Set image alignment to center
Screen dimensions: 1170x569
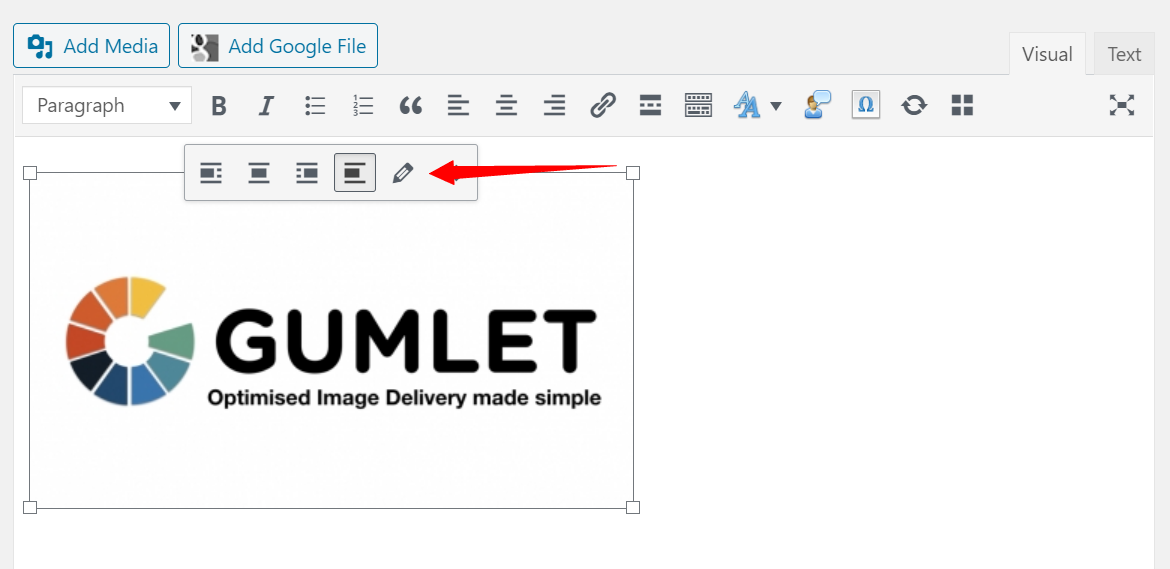259,173
